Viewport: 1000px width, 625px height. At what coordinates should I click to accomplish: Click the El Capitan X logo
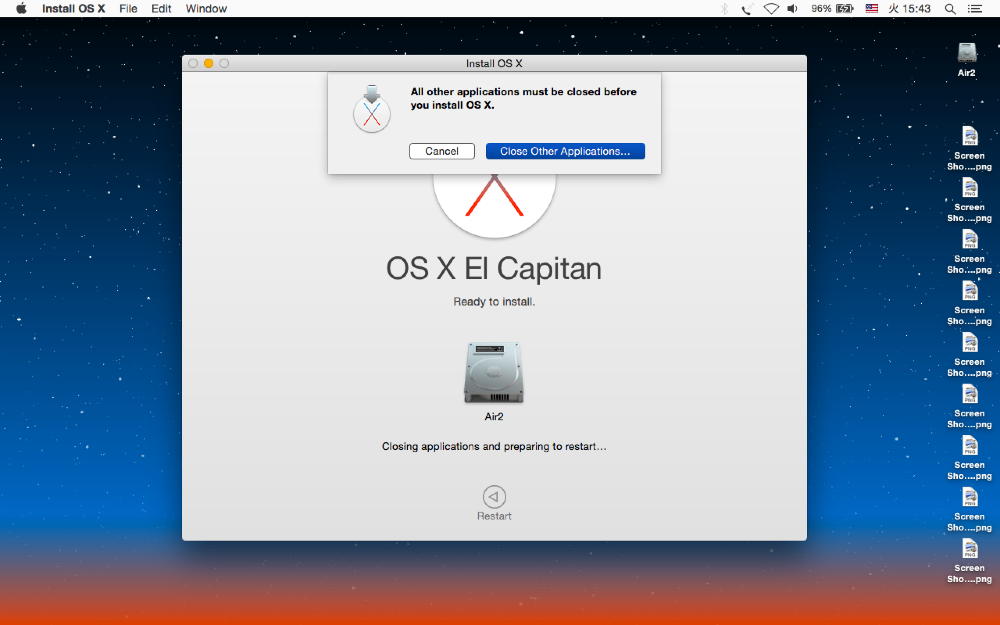tap(494, 204)
